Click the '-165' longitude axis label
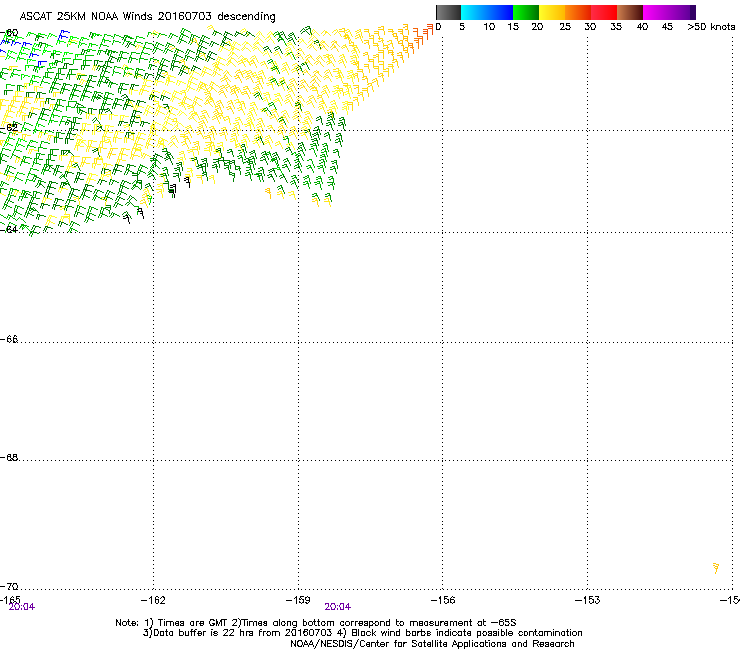Image resolution: width=740 pixels, height=650 pixels. 10,600
